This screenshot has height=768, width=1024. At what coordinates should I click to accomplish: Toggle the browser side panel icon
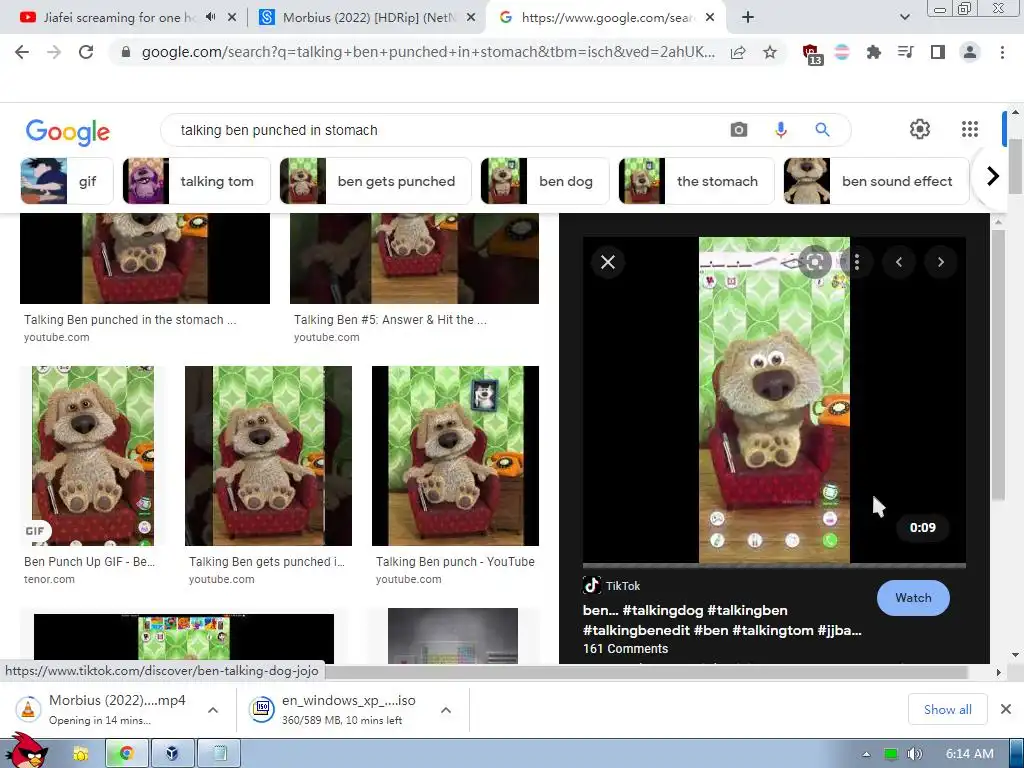point(938,52)
